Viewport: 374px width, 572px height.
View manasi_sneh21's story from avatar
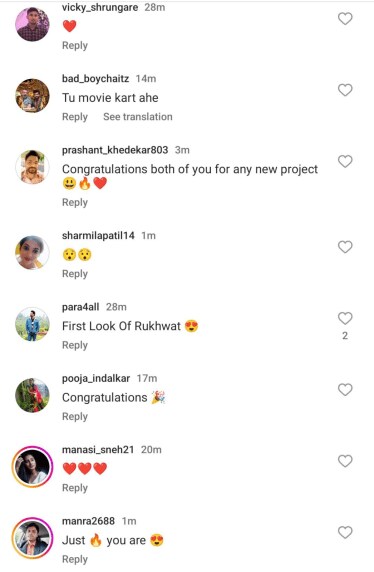[32, 467]
